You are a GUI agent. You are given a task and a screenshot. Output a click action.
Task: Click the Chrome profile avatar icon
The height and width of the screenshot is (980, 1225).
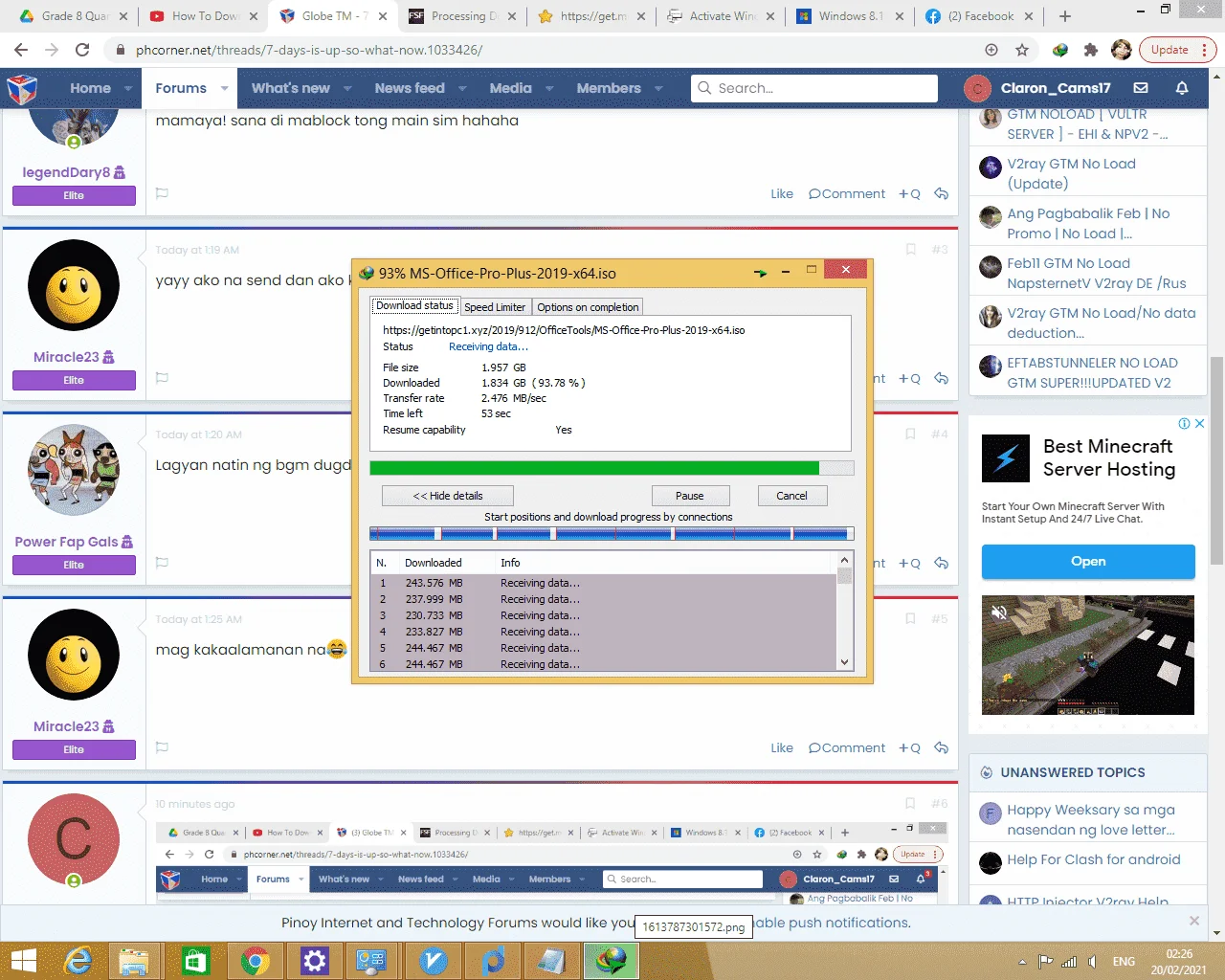(x=1122, y=50)
